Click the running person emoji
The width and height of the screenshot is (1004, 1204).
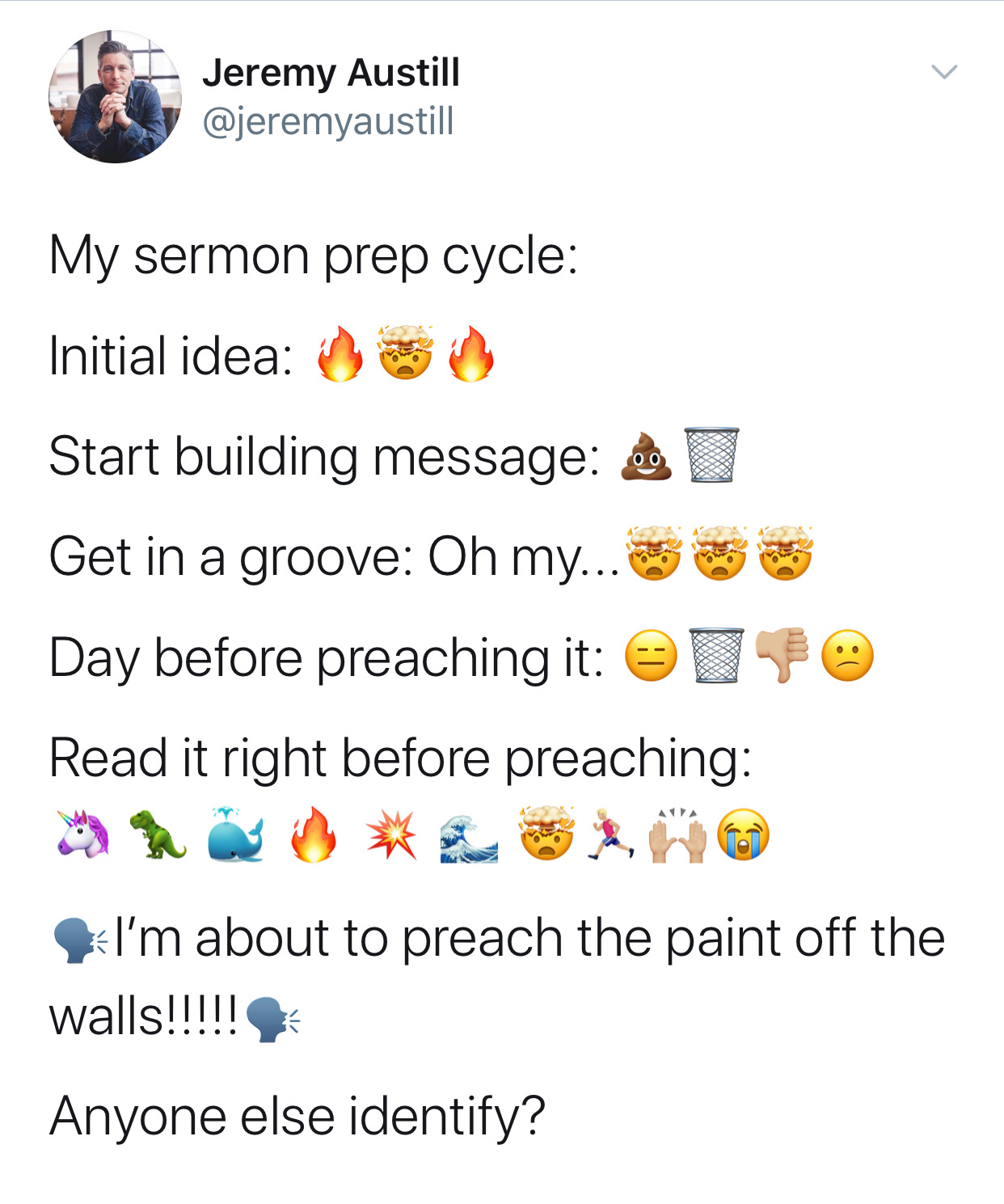pos(611,834)
